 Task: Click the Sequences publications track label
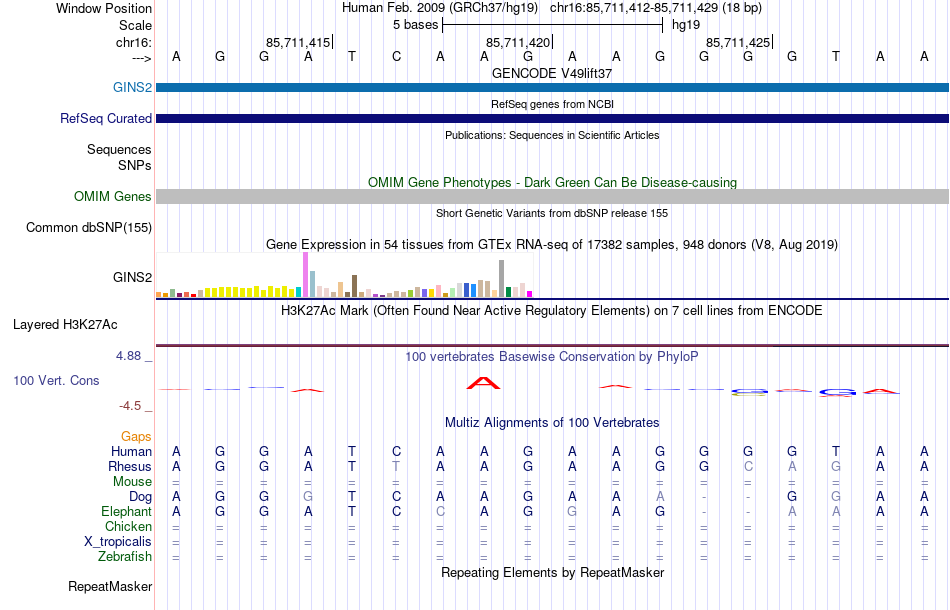click(119, 150)
